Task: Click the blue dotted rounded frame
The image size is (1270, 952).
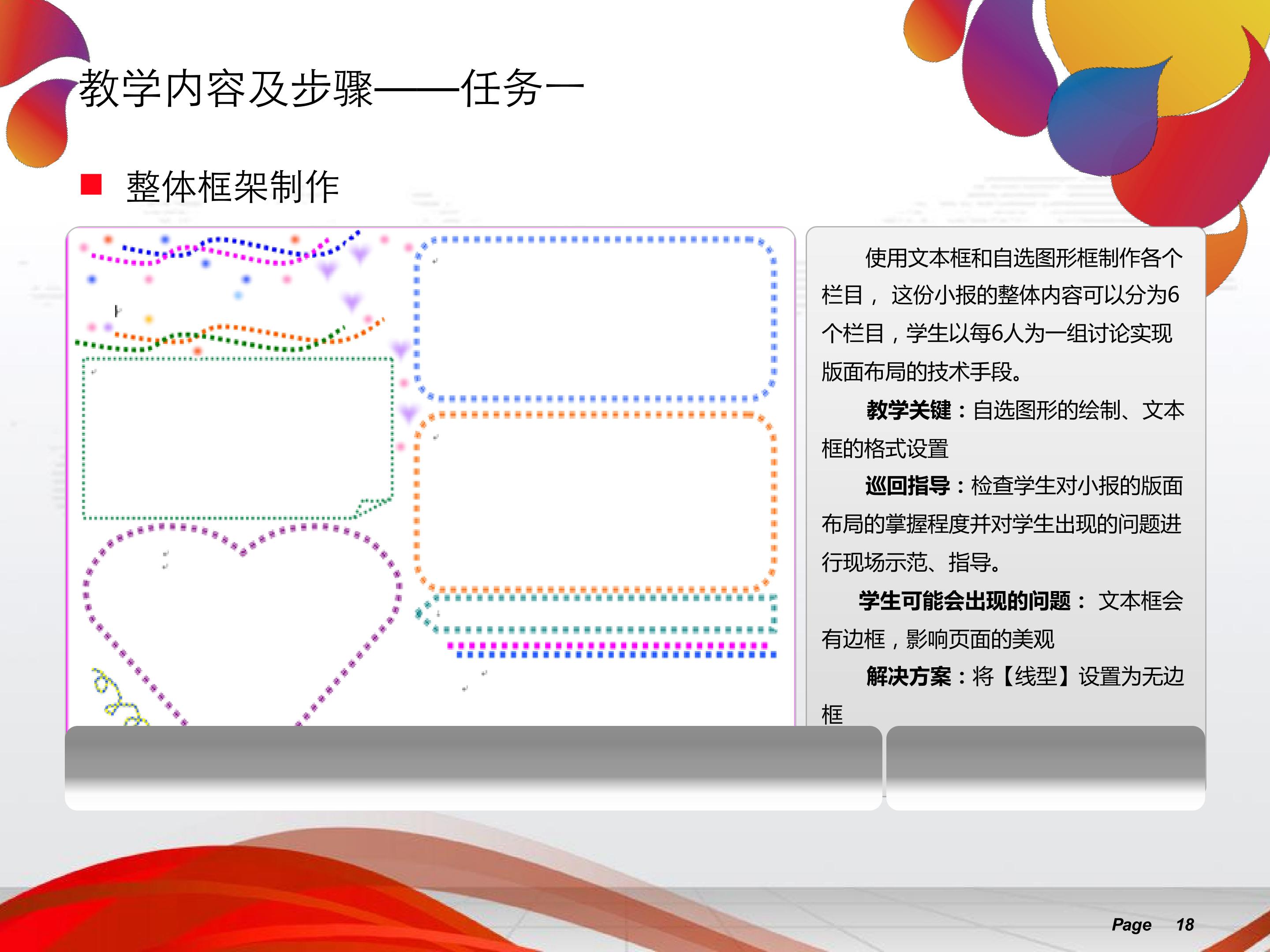Action: pyautogui.click(x=595, y=319)
